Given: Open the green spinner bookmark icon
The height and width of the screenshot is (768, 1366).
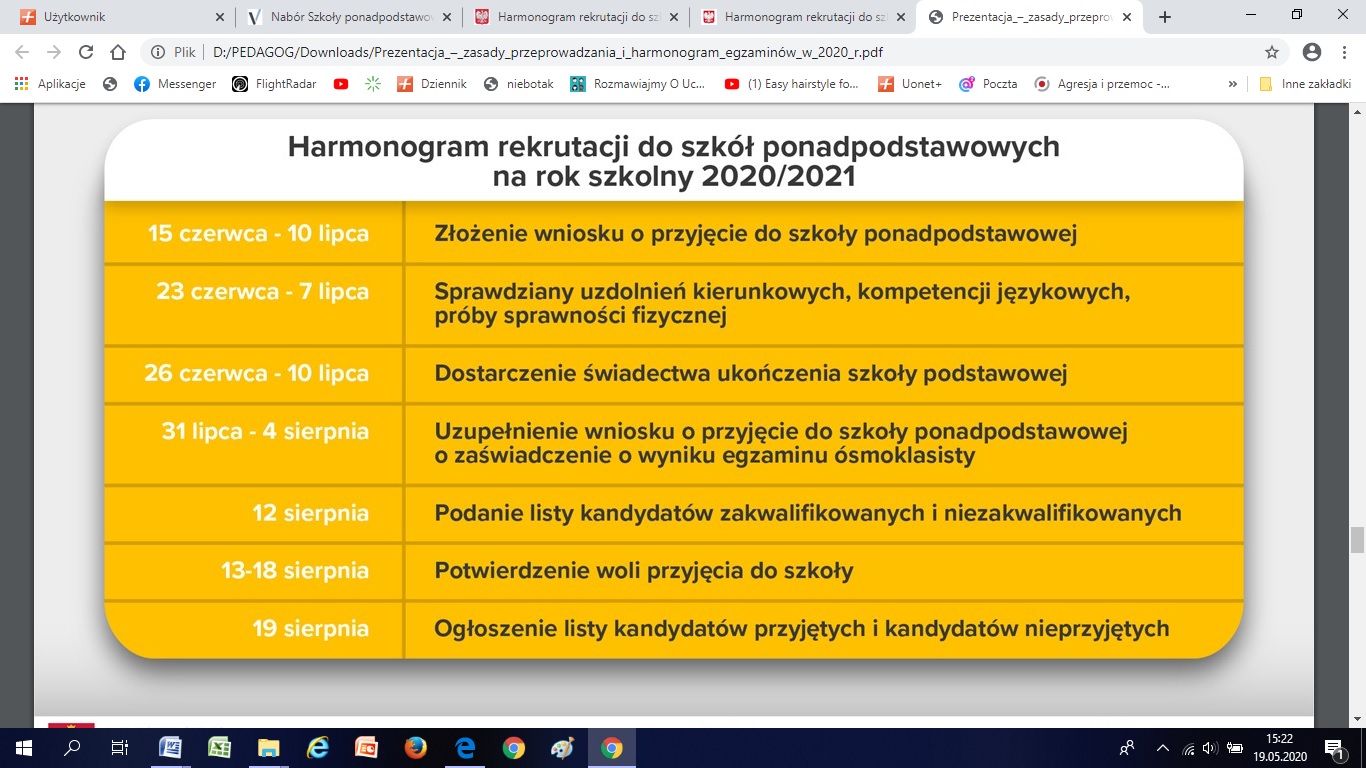Looking at the screenshot, I should 373,84.
